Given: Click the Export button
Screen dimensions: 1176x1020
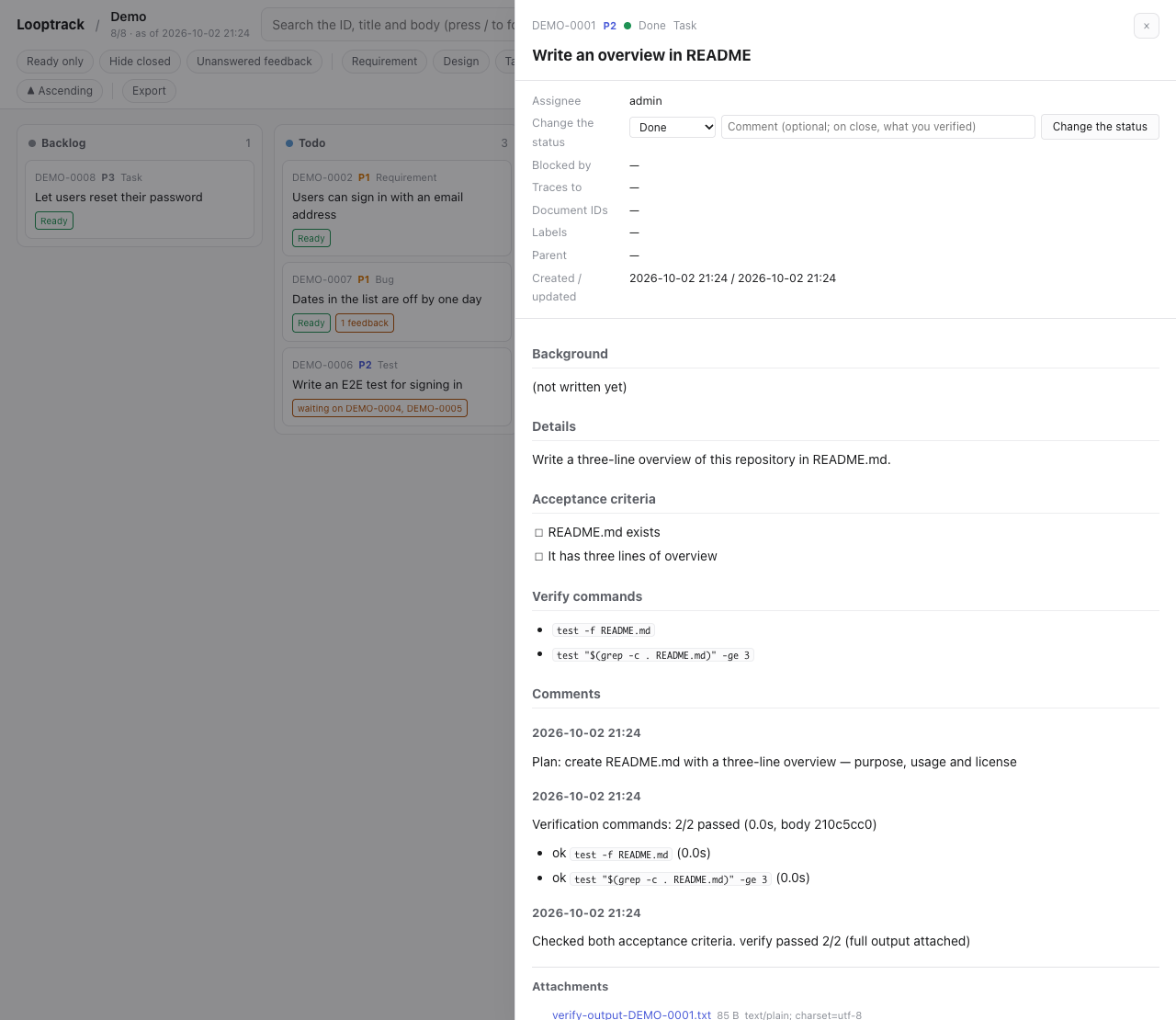Looking at the screenshot, I should point(149,91).
